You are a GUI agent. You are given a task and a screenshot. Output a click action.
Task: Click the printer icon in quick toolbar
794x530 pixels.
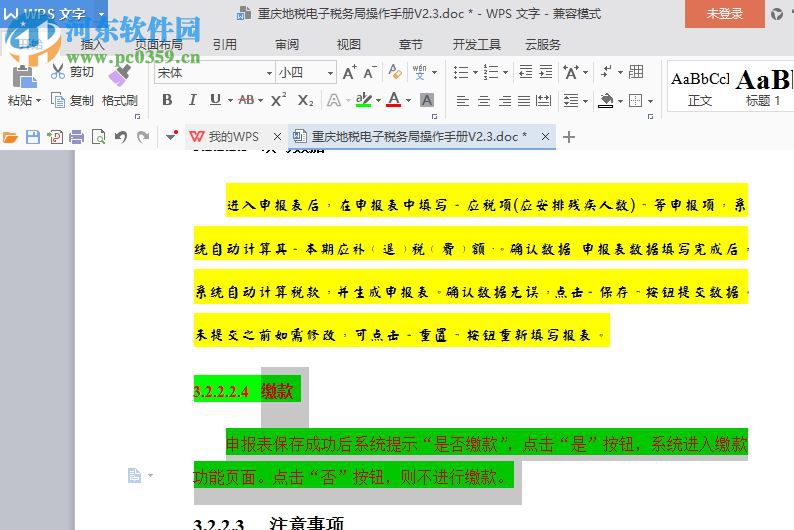click(x=76, y=137)
